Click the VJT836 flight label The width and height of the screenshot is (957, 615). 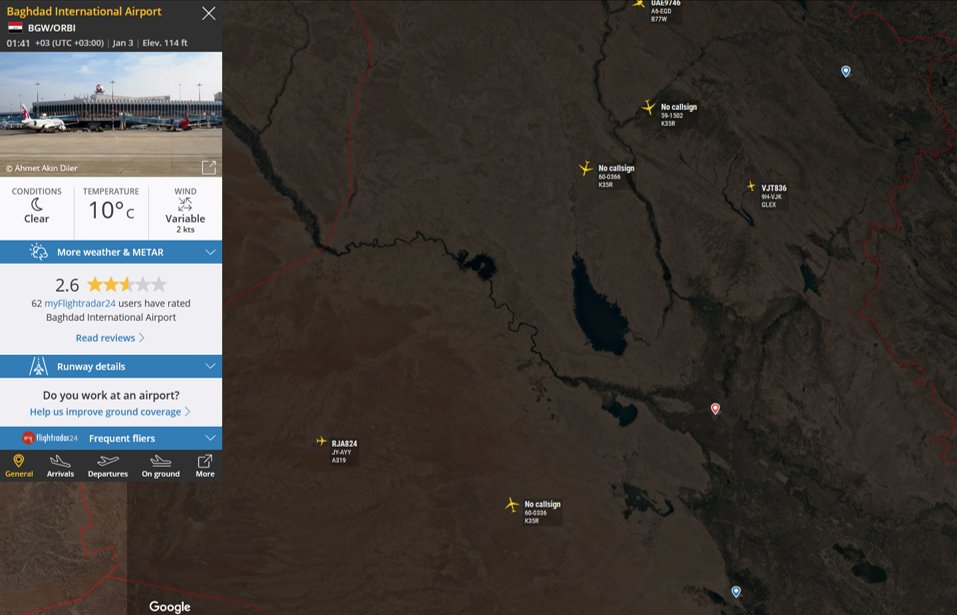pos(773,196)
